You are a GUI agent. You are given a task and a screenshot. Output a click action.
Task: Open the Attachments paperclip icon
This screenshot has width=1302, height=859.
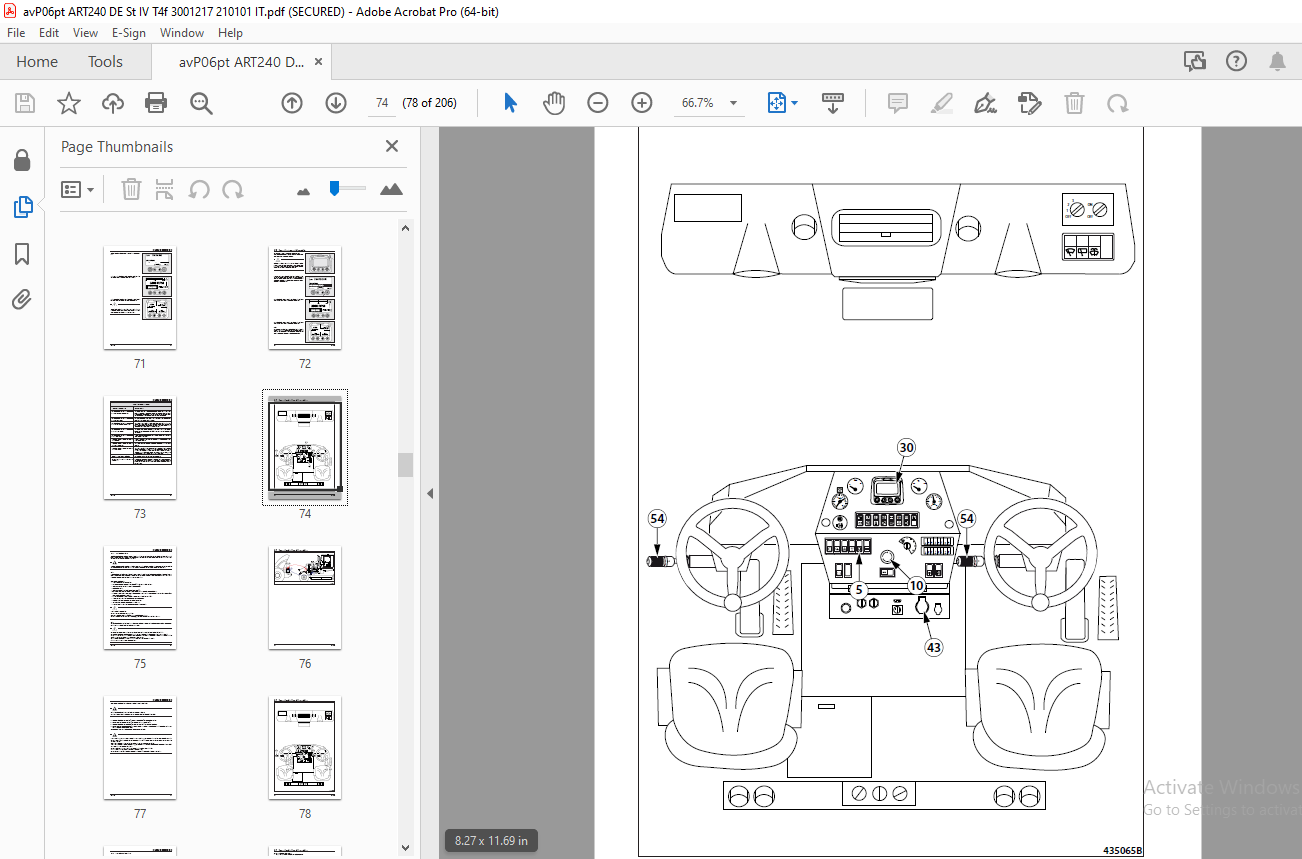pos(22,299)
